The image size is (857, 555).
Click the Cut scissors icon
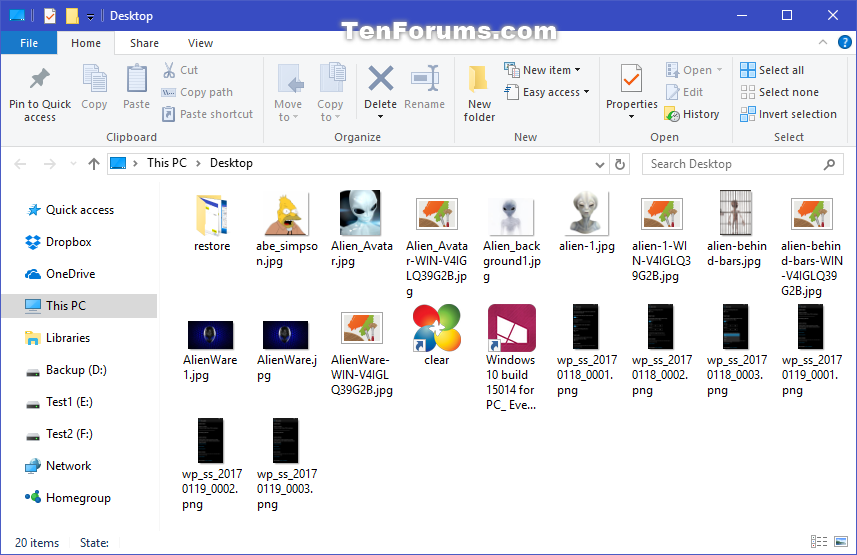[169, 70]
